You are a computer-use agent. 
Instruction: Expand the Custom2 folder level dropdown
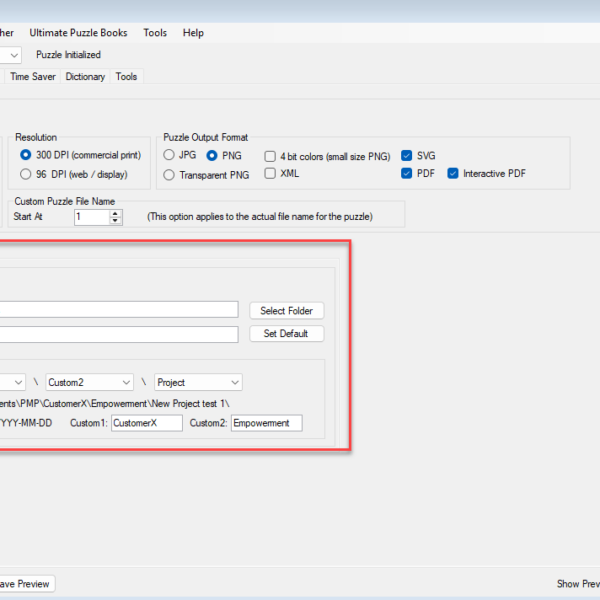click(x=126, y=382)
